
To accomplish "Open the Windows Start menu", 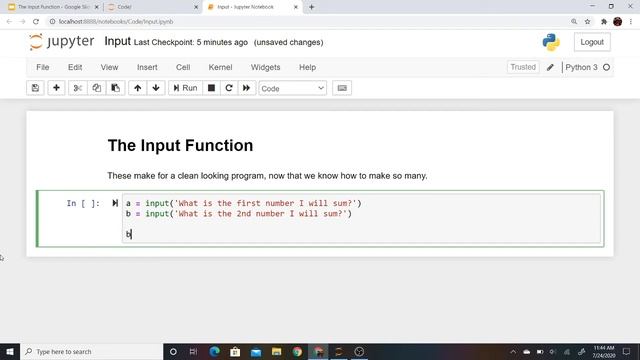I will point(10,351).
